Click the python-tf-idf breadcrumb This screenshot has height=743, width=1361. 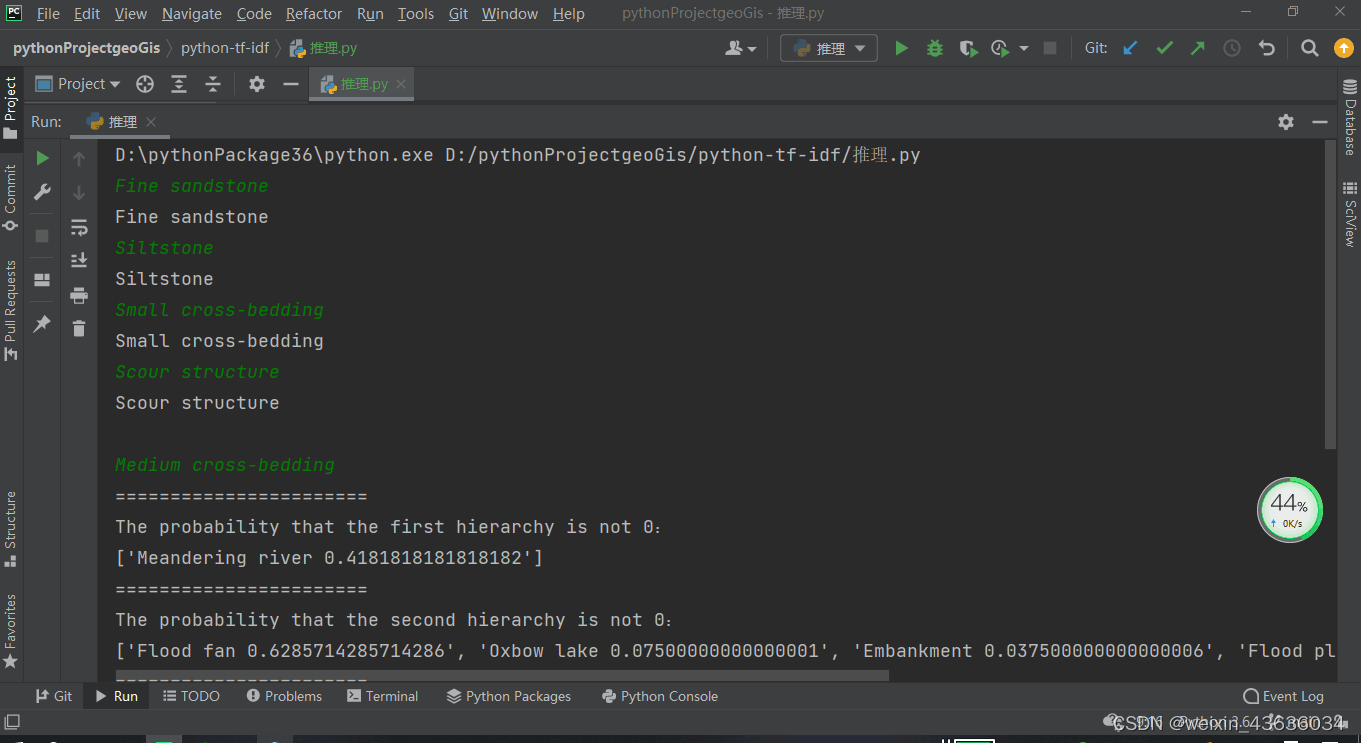coord(225,48)
